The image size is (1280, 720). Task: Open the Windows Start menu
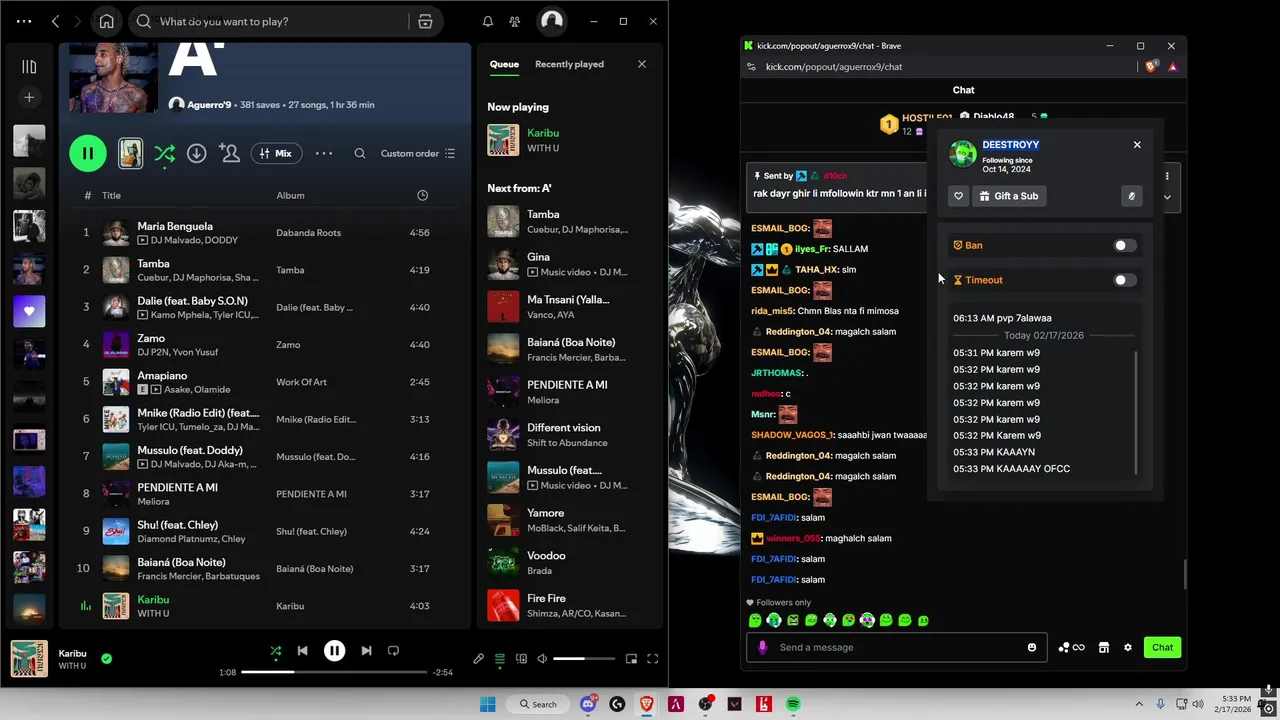(487, 704)
